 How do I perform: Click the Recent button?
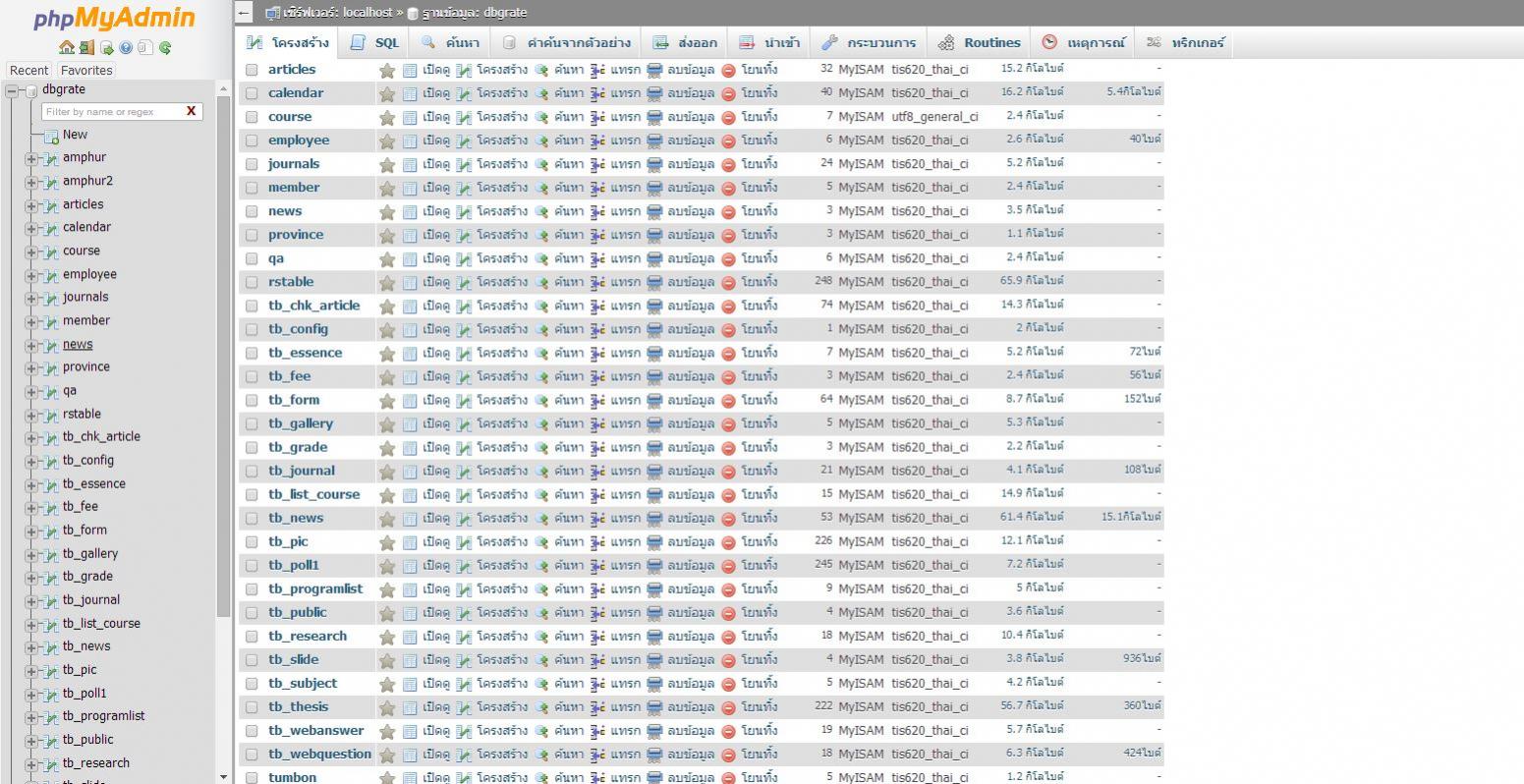28,70
